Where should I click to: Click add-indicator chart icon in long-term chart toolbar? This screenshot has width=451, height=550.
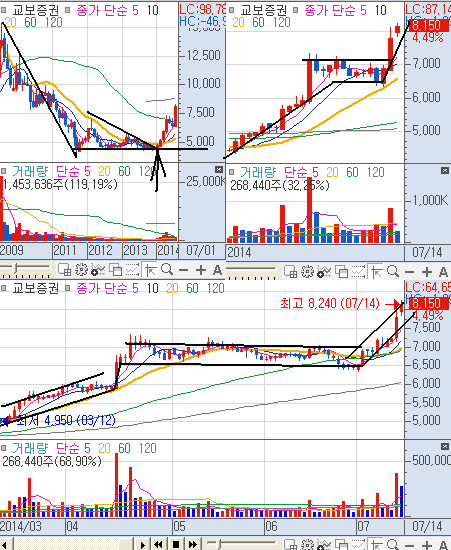click(98, 270)
